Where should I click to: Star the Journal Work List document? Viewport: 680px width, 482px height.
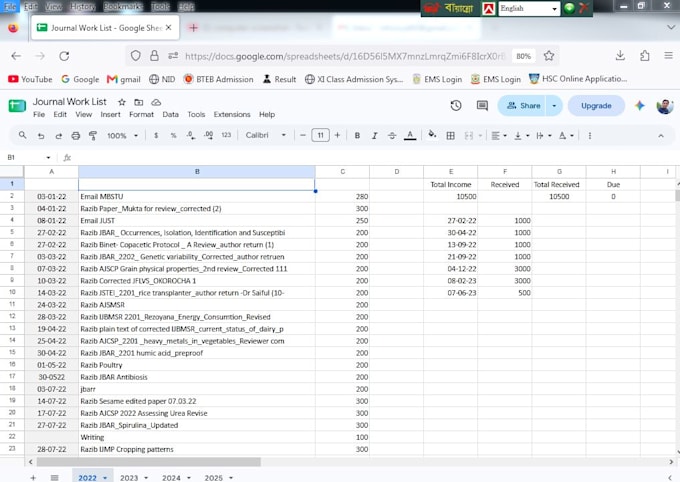pyautogui.click(x=122, y=102)
